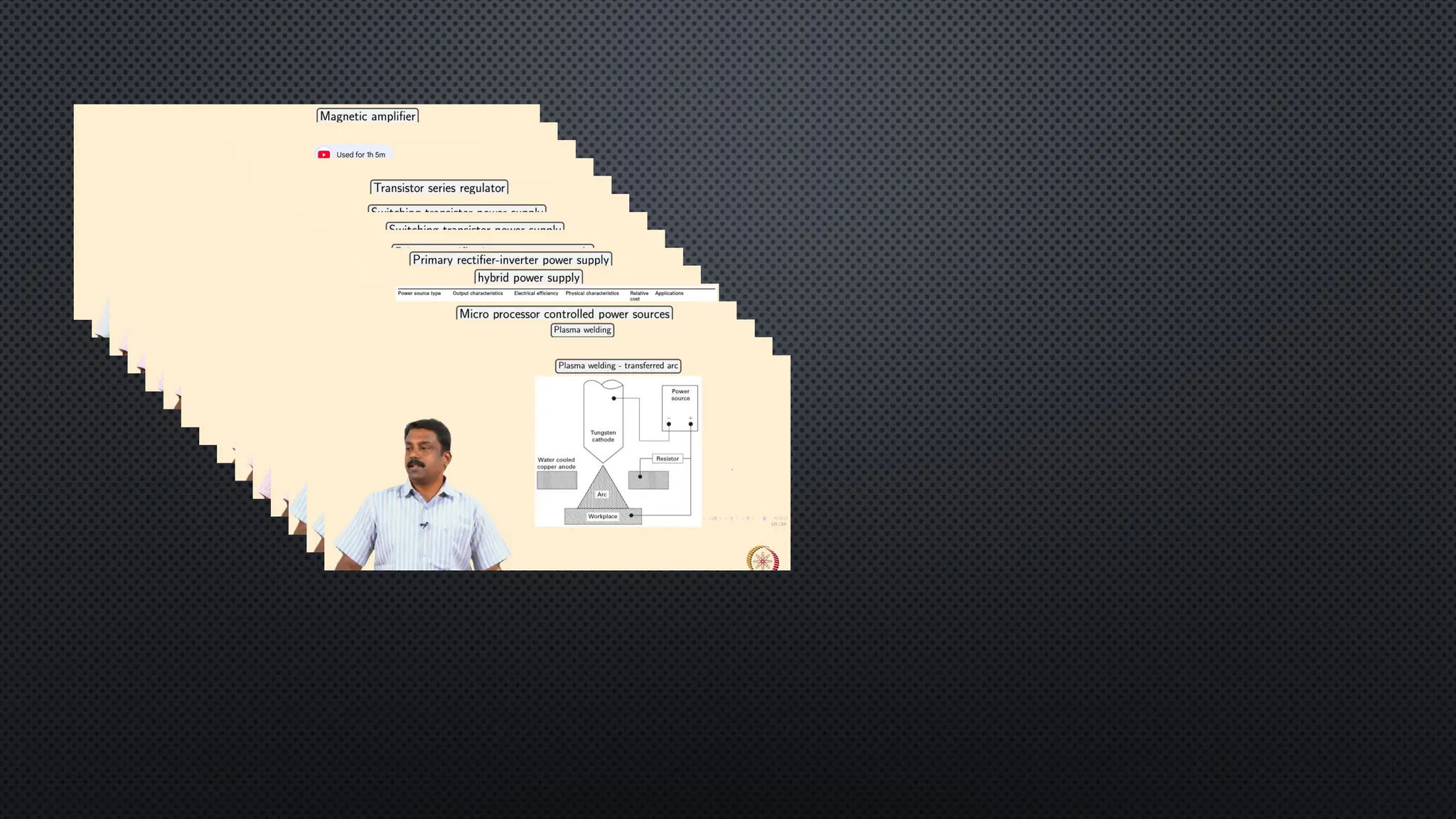
Task: Click the 'Electrical efficiency' column header
Action: click(536, 293)
